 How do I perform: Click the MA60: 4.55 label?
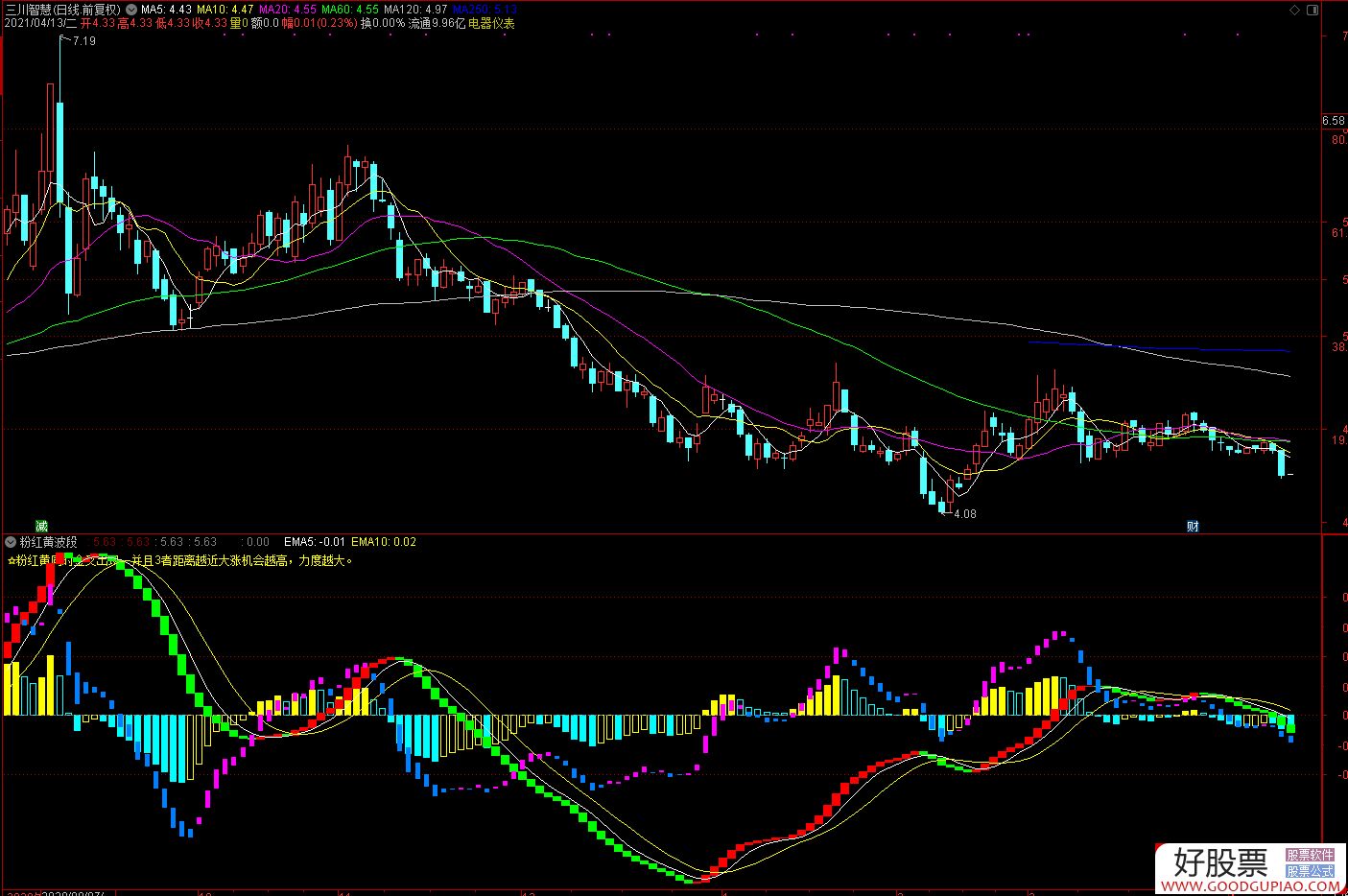coord(350,9)
